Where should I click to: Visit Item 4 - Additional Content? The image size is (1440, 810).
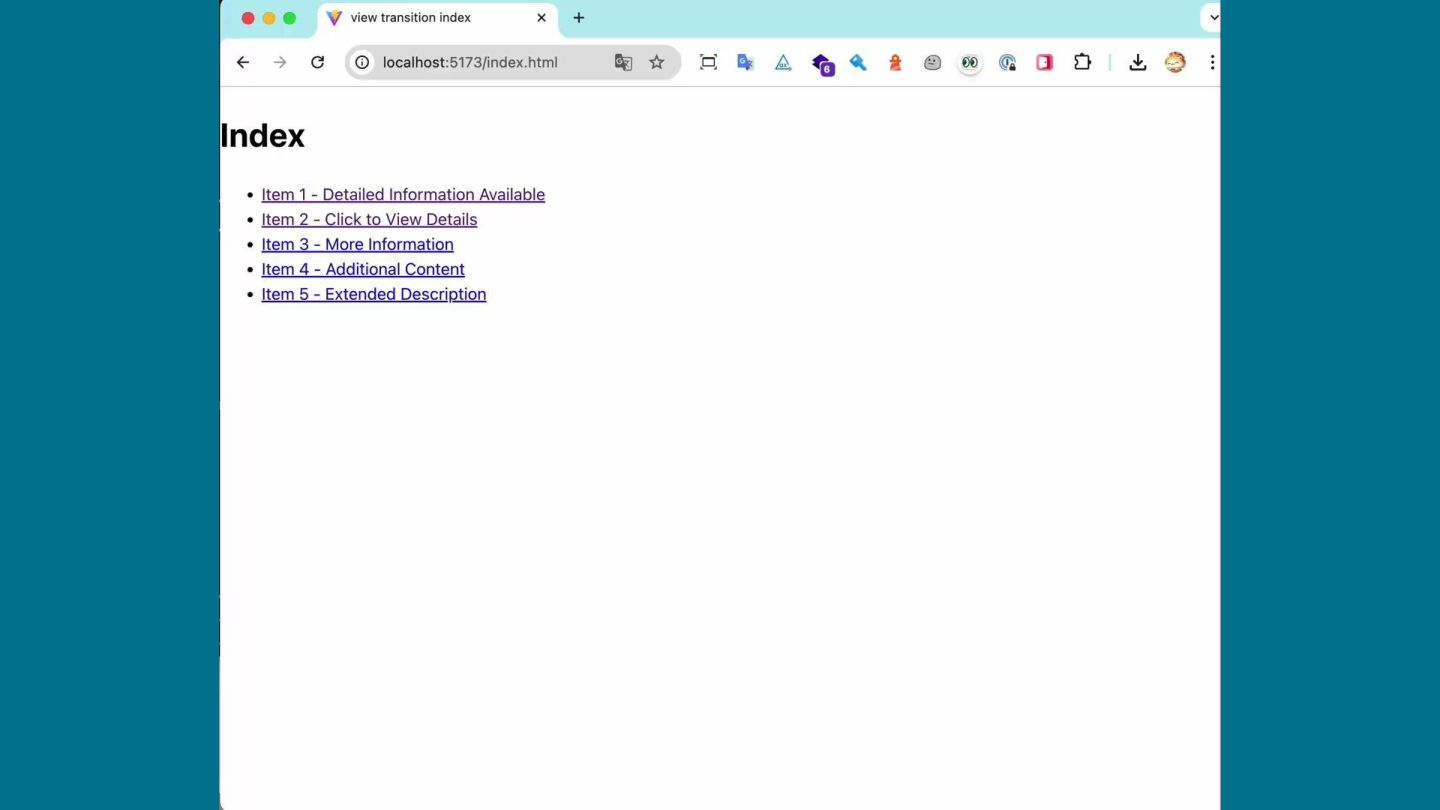(x=363, y=270)
